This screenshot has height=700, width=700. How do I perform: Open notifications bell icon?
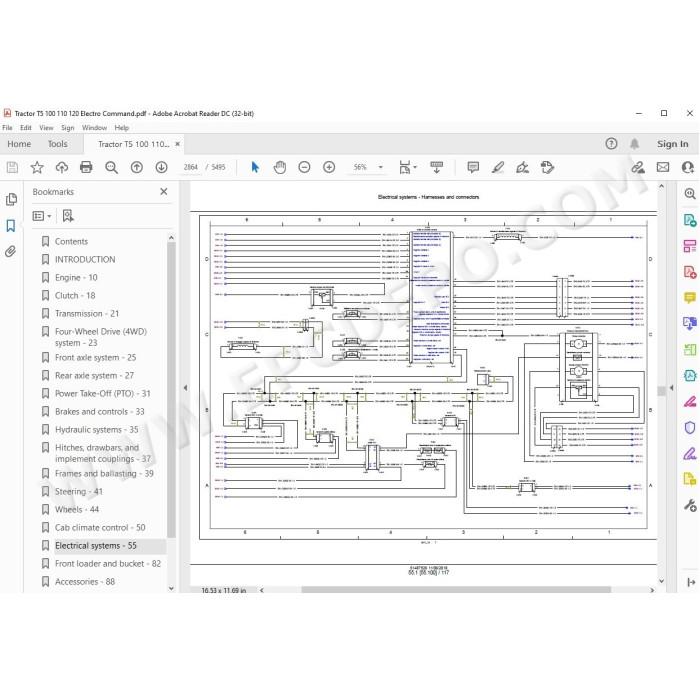[x=634, y=144]
